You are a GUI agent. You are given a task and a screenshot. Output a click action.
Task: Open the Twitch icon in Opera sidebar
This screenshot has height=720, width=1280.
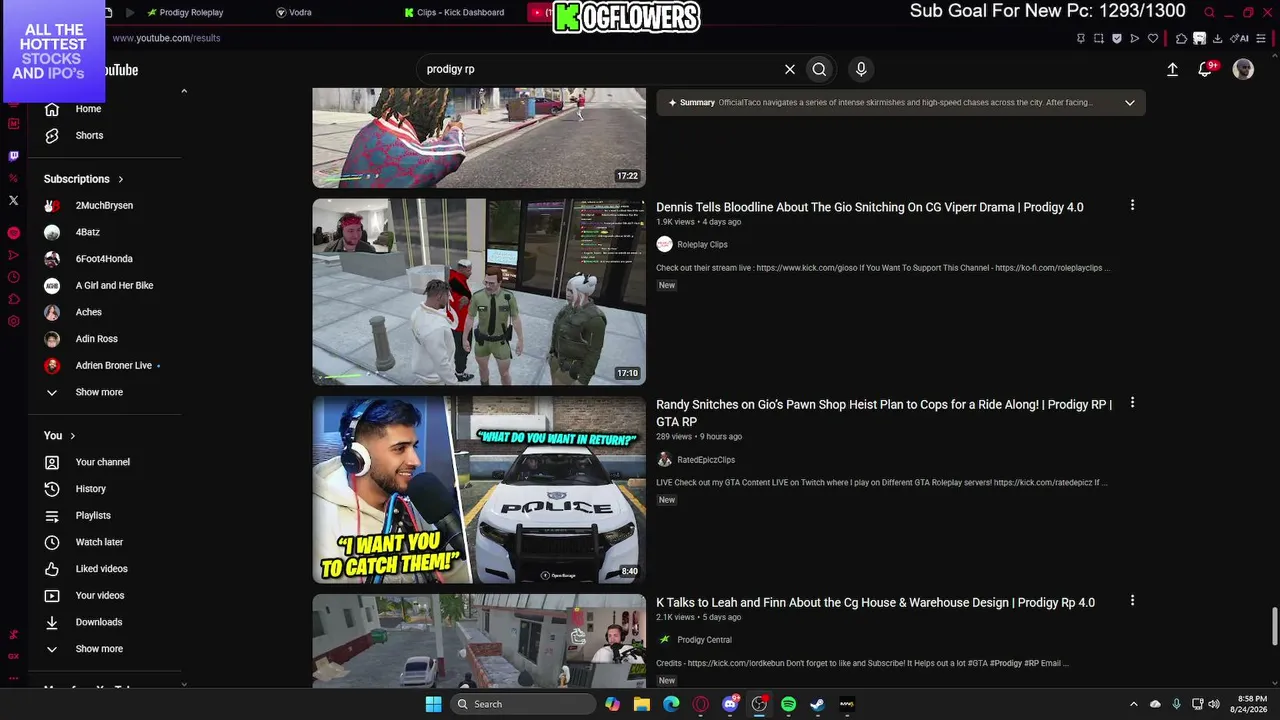coord(13,156)
